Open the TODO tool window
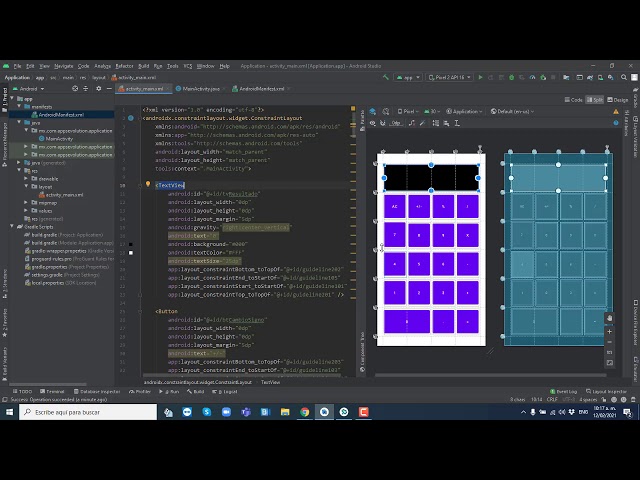 coord(22,391)
